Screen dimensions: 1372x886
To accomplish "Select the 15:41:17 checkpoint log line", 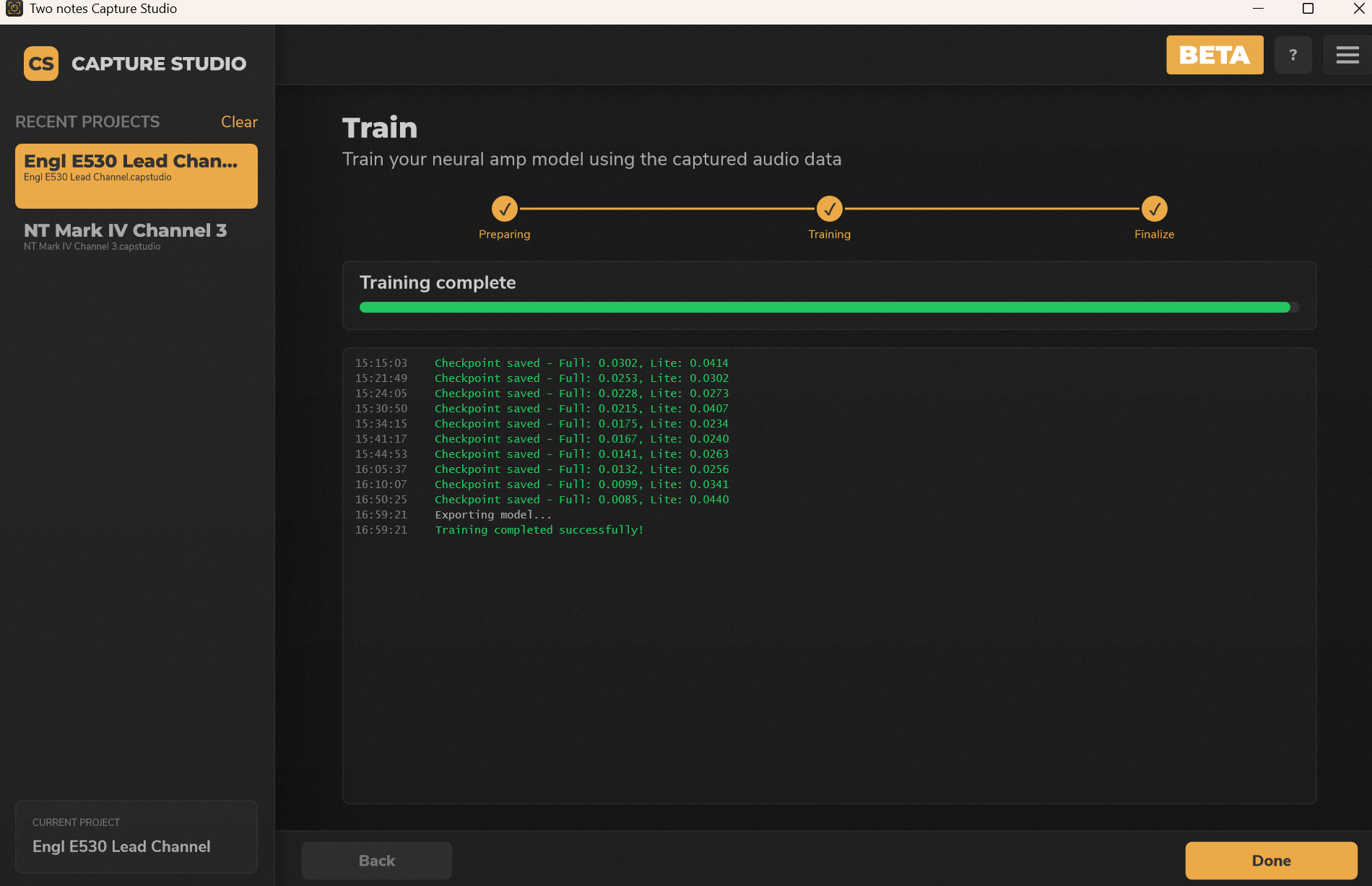I will (x=542, y=439).
